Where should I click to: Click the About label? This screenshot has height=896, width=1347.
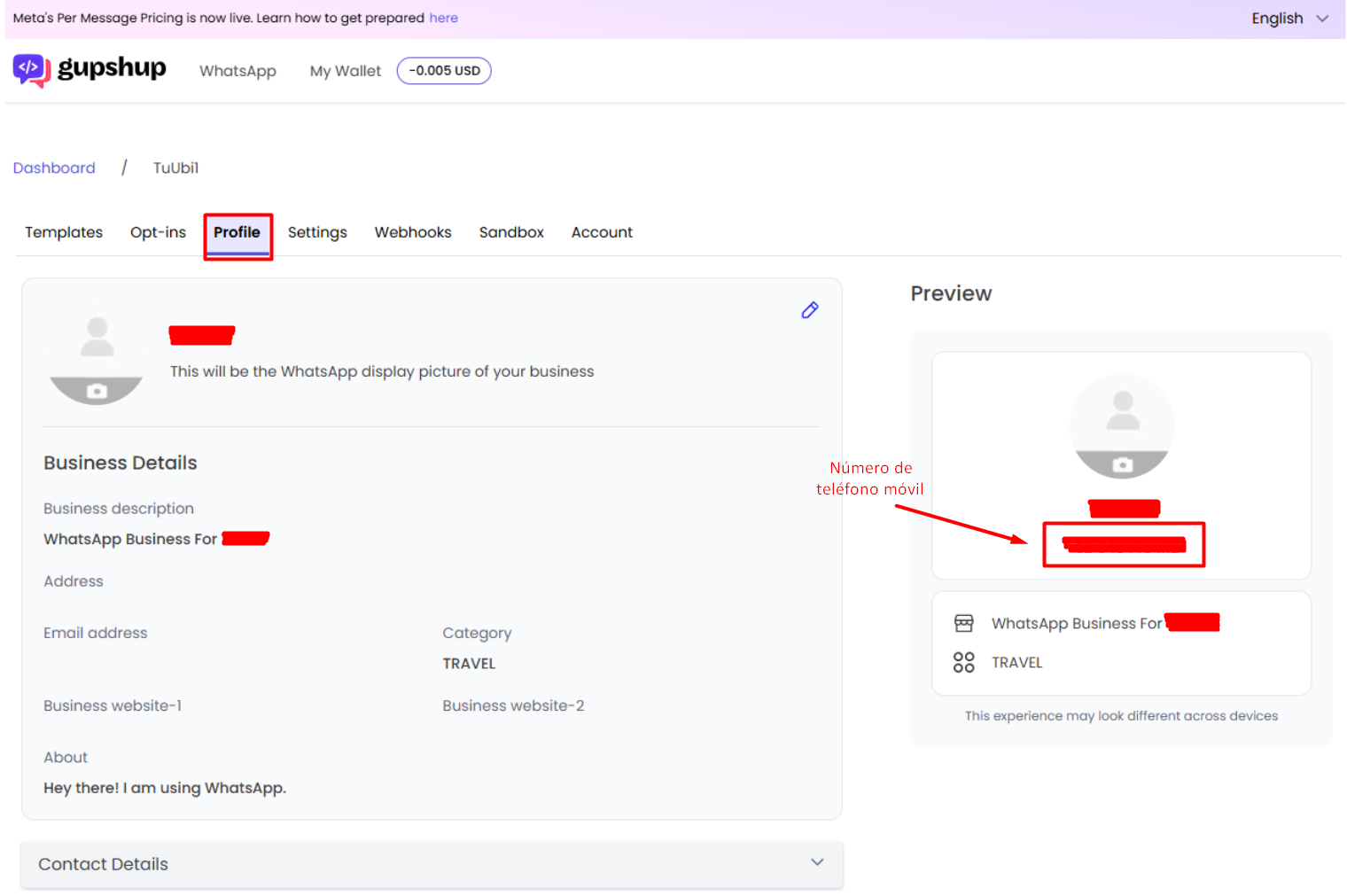coord(66,758)
